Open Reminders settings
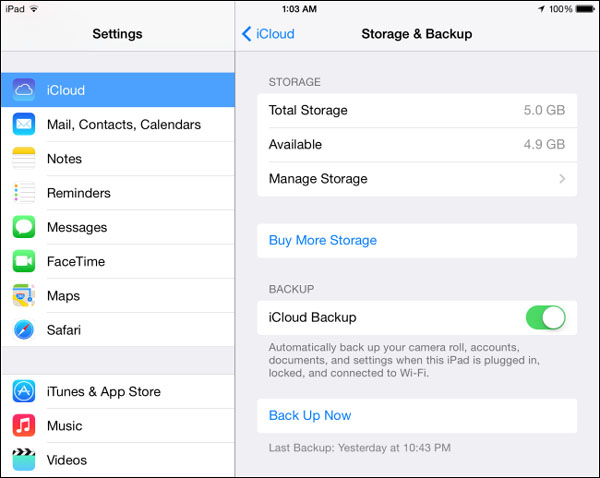This screenshot has height=478, width=600. 118,193
